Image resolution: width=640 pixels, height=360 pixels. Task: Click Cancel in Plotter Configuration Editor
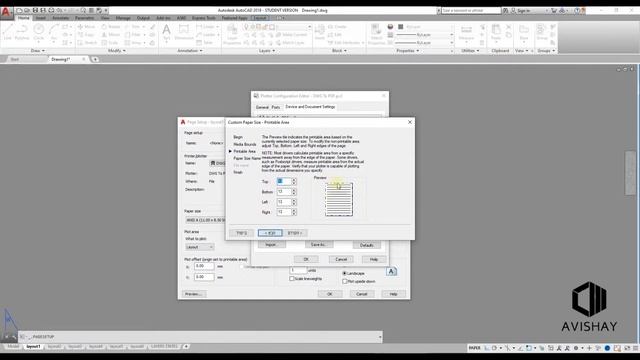tap(341, 259)
